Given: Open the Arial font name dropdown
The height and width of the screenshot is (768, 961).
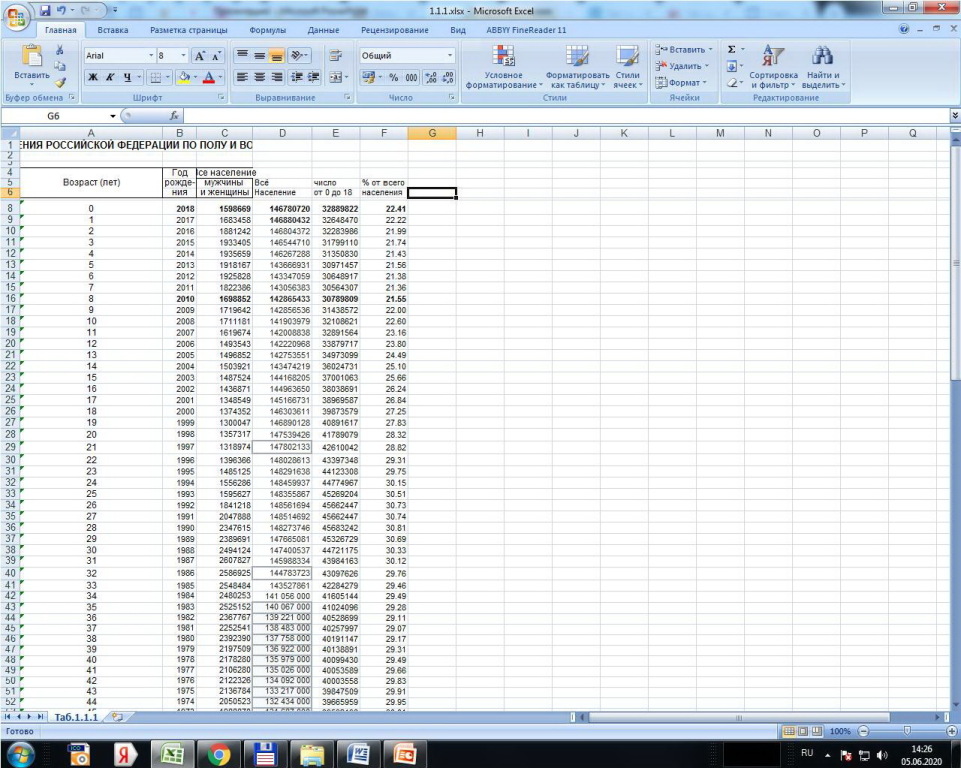Looking at the screenshot, I should pos(151,56).
